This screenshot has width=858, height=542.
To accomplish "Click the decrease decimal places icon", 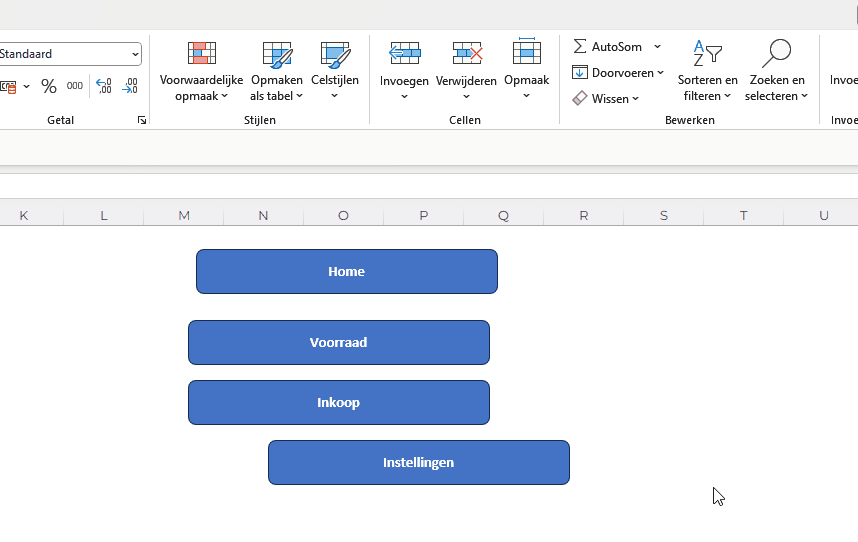I will tap(130, 86).
